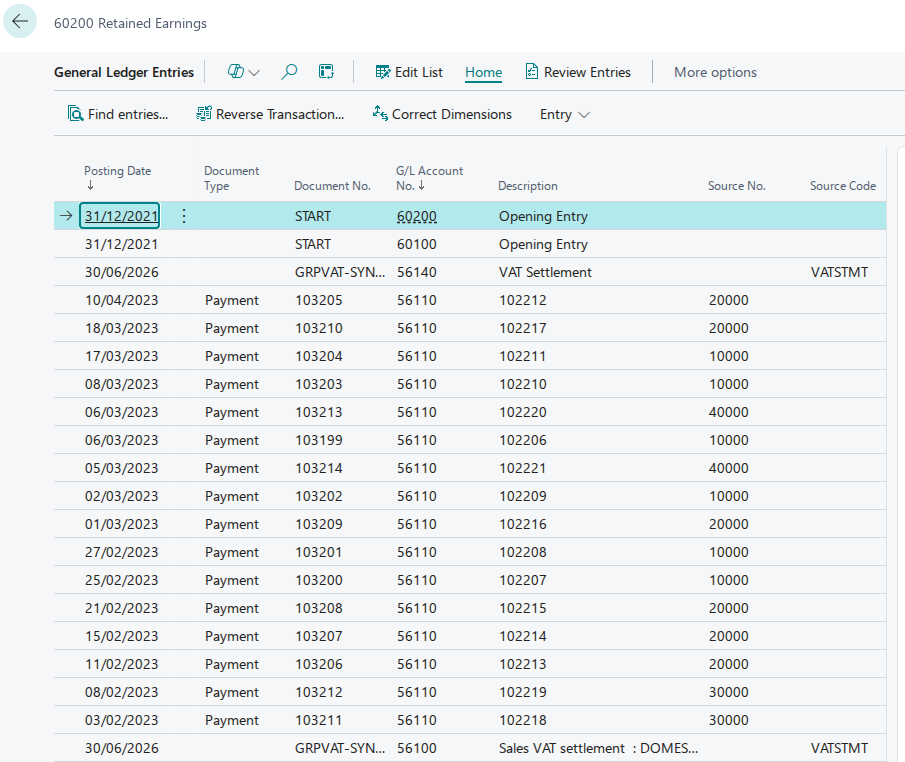Click Reverse Transaction action
905x762 pixels.
(270, 114)
